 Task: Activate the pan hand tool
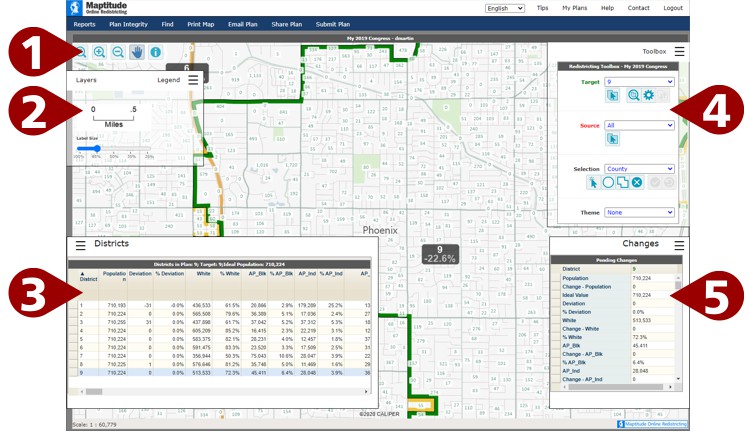137,52
